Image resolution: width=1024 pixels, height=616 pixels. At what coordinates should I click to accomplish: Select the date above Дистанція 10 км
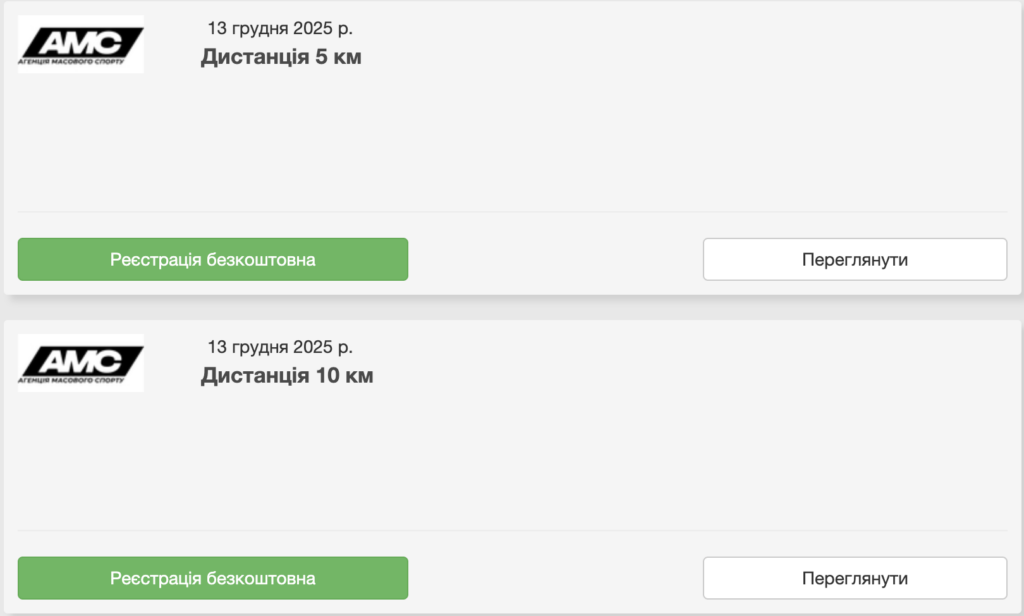[280, 347]
